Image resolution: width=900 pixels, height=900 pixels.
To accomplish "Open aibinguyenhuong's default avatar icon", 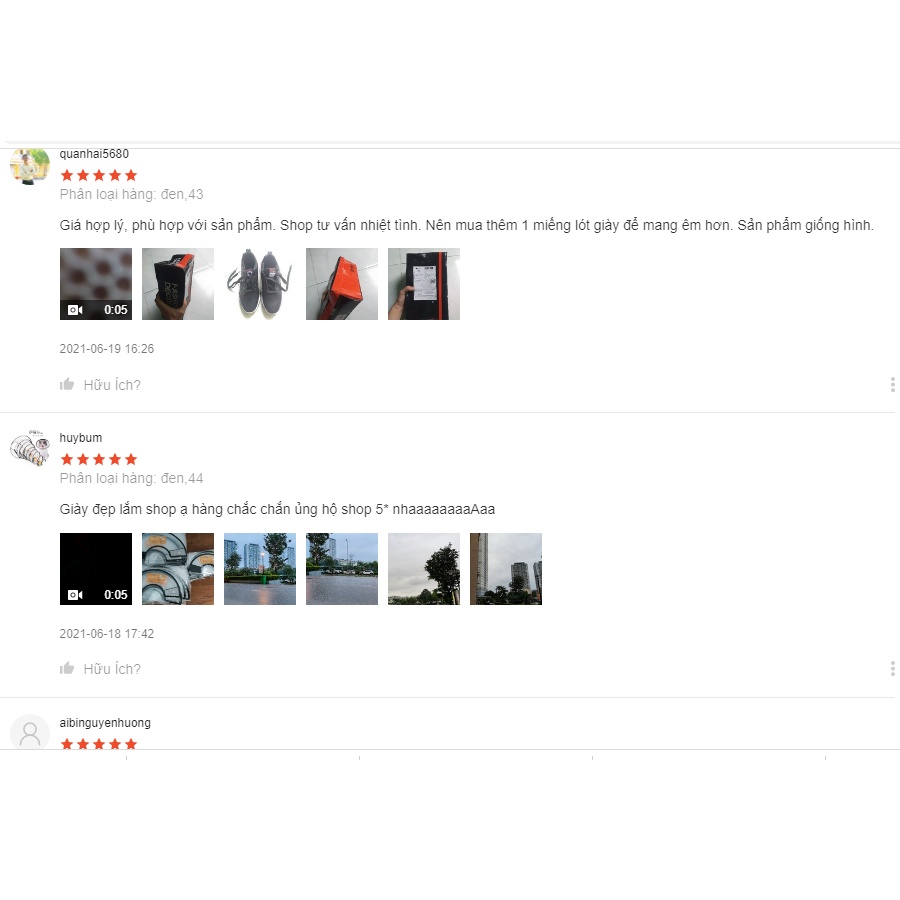I will (30, 731).
